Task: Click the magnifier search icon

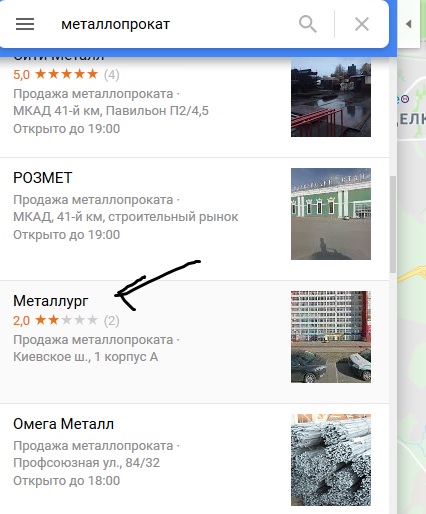Action: tap(307, 24)
